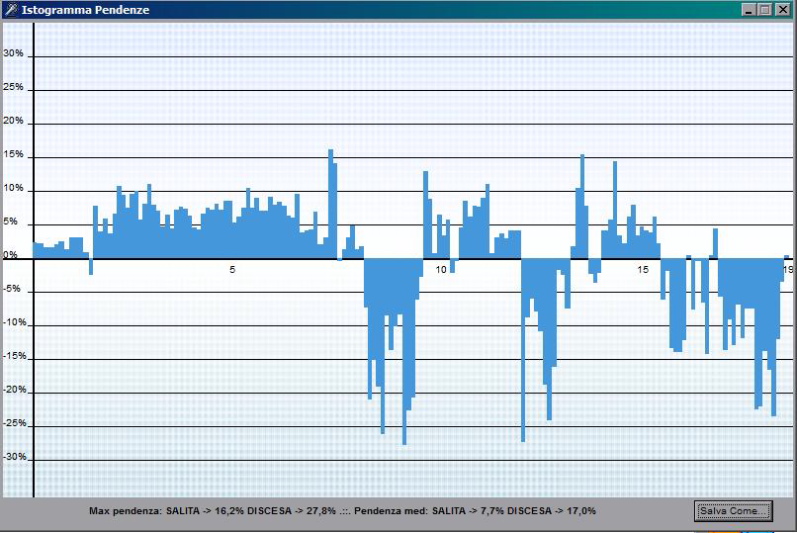
Task: Click the 19 marker at the axis end
Action: (788, 270)
